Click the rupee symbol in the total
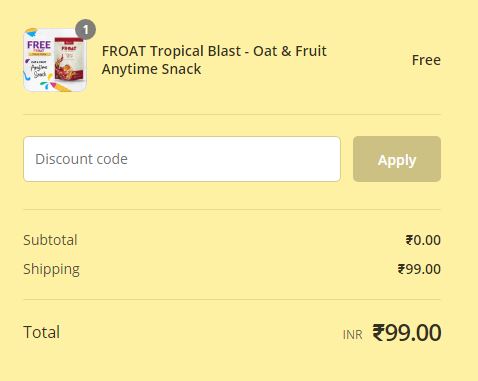Viewport: 478px width, 381px height. pos(378,333)
